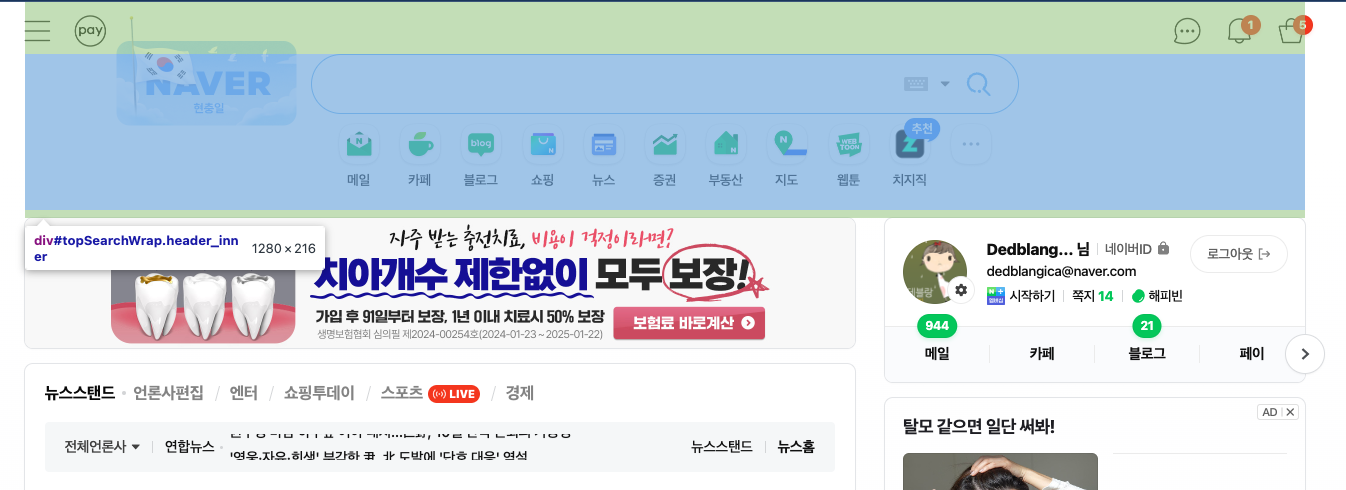Click the Dedblang... username
1346x490 pixels.
pyautogui.click(x=1029, y=249)
